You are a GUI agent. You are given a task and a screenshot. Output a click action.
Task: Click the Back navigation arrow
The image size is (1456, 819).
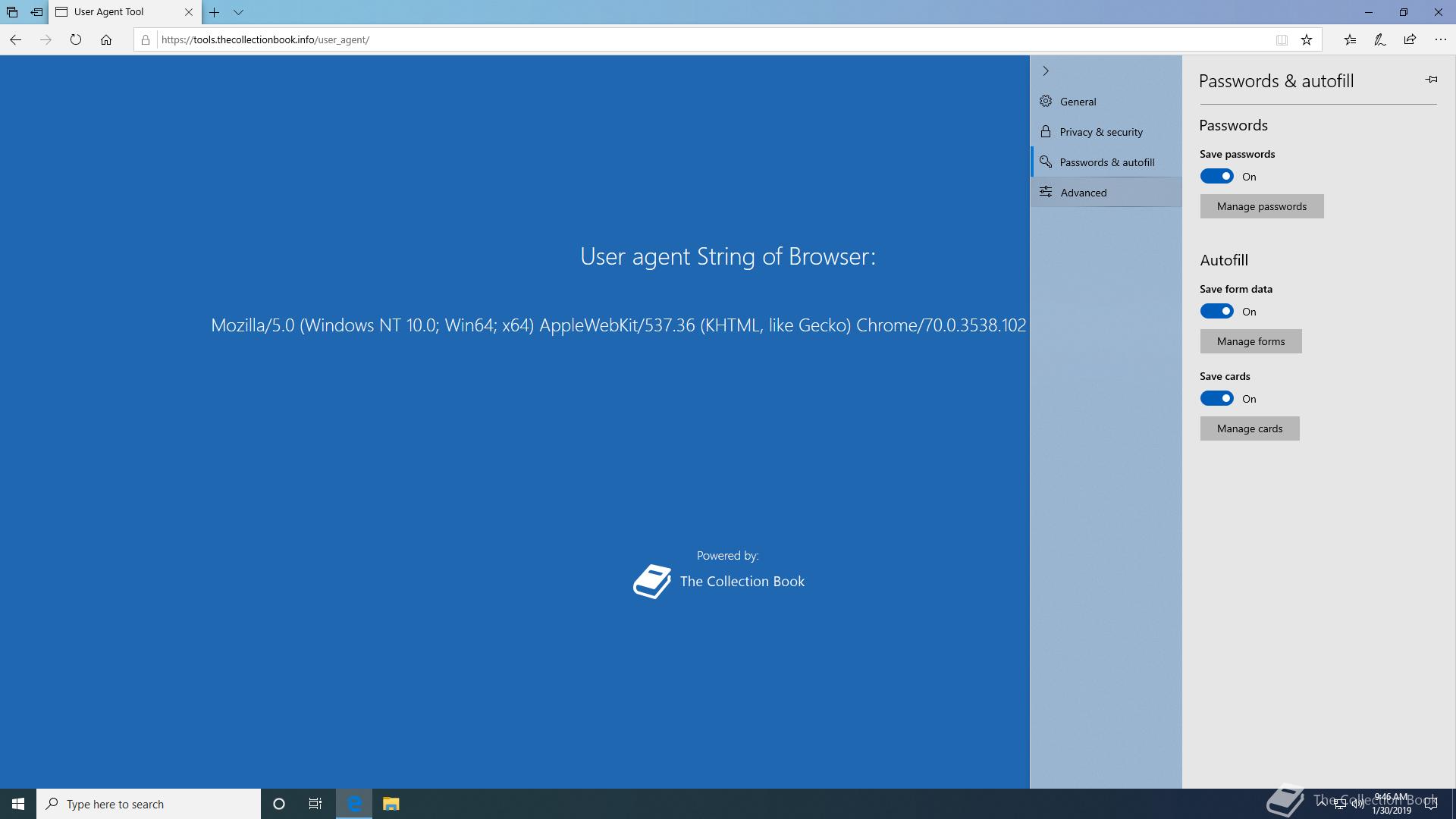pos(16,40)
